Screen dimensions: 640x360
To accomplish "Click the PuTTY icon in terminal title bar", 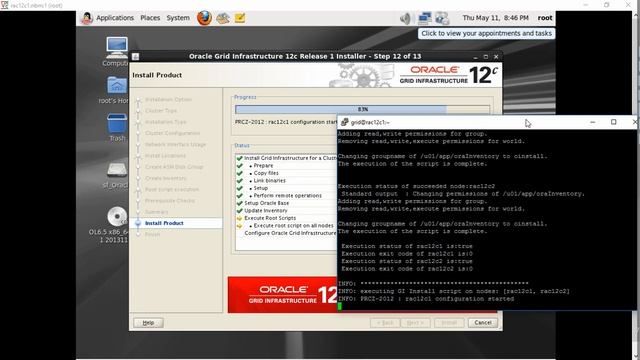I will point(344,122).
